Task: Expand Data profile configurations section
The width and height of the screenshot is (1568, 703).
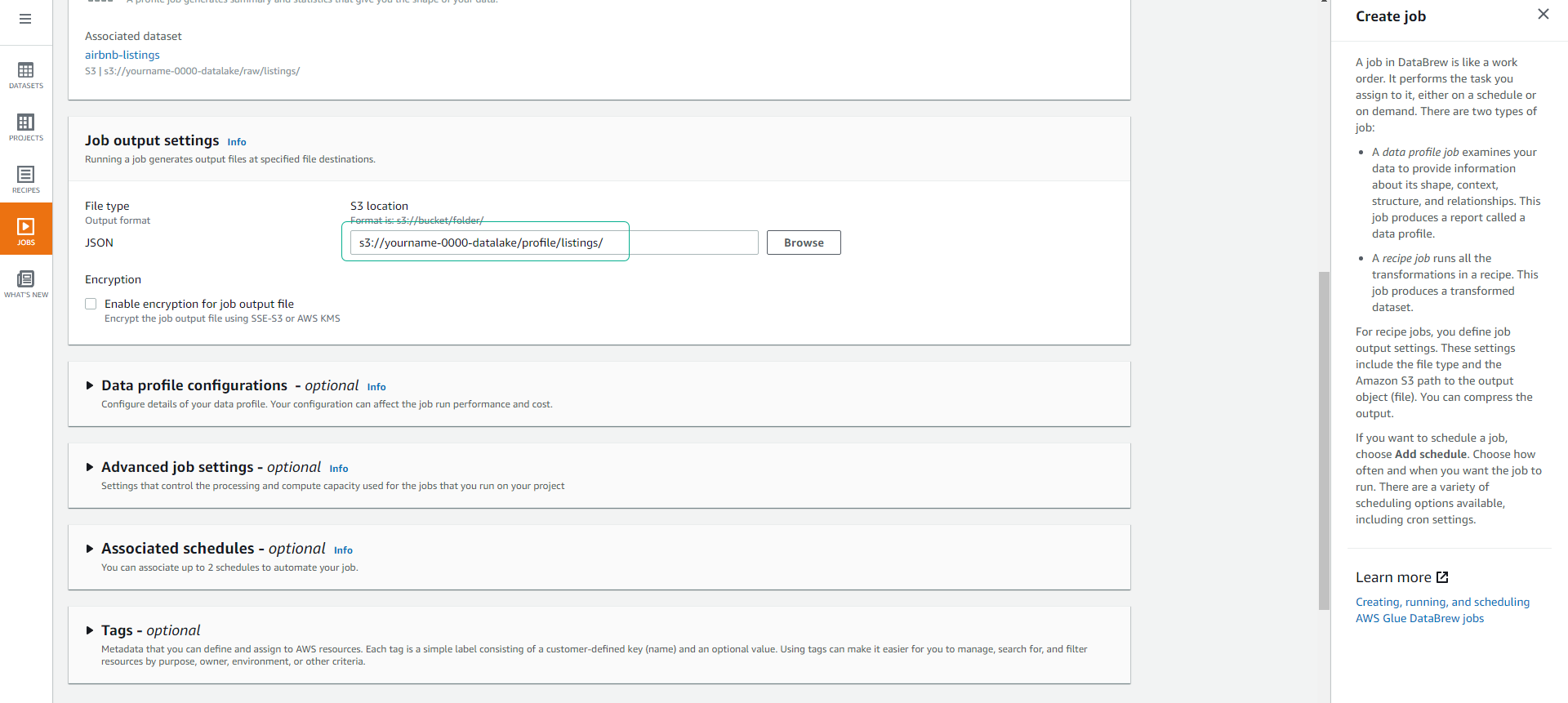Action: [x=90, y=385]
